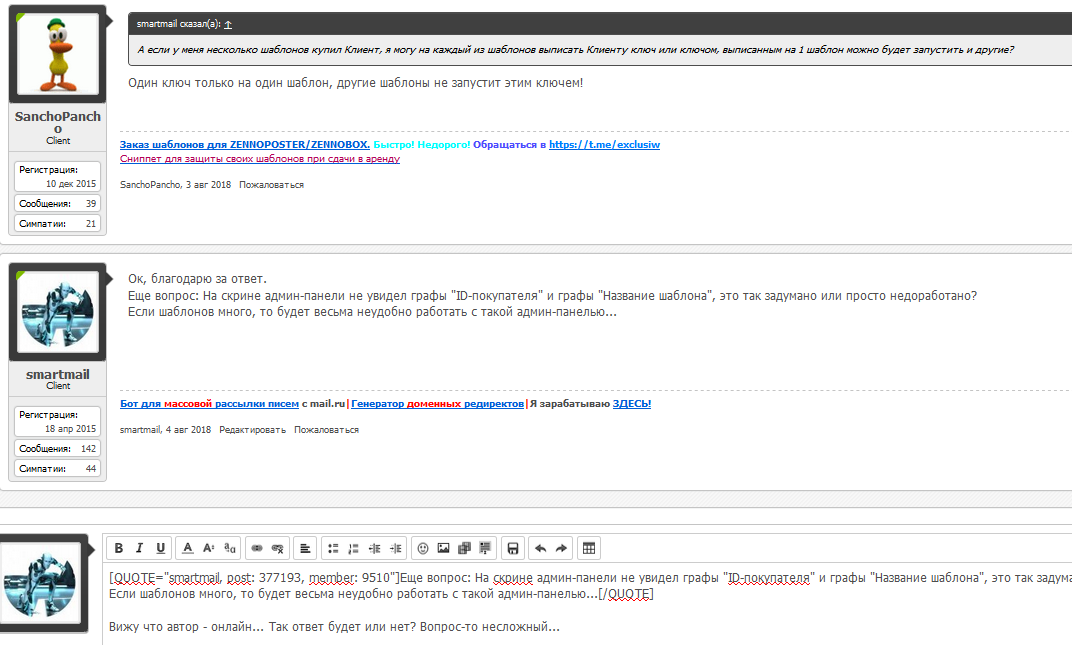1072x645 pixels.
Task: Open the special insert (quote/code) icon
Action: click(x=485, y=548)
